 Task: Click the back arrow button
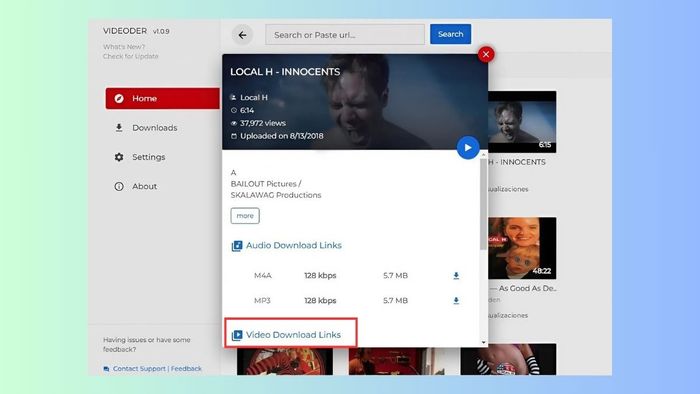point(242,35)
